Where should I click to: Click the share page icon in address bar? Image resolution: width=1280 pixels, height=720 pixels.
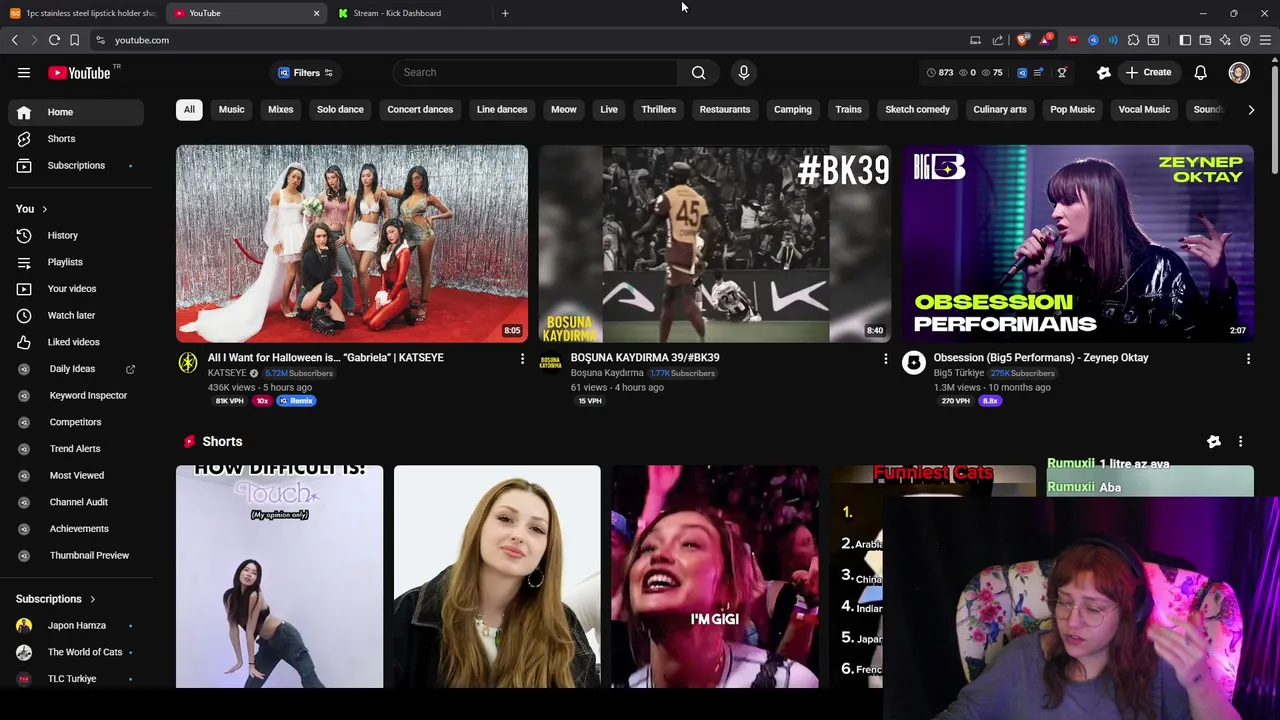point(997,40)
